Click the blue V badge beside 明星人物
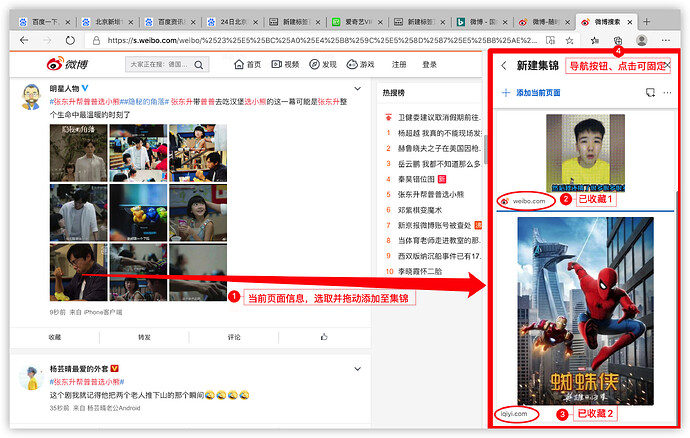 (85, 88)
